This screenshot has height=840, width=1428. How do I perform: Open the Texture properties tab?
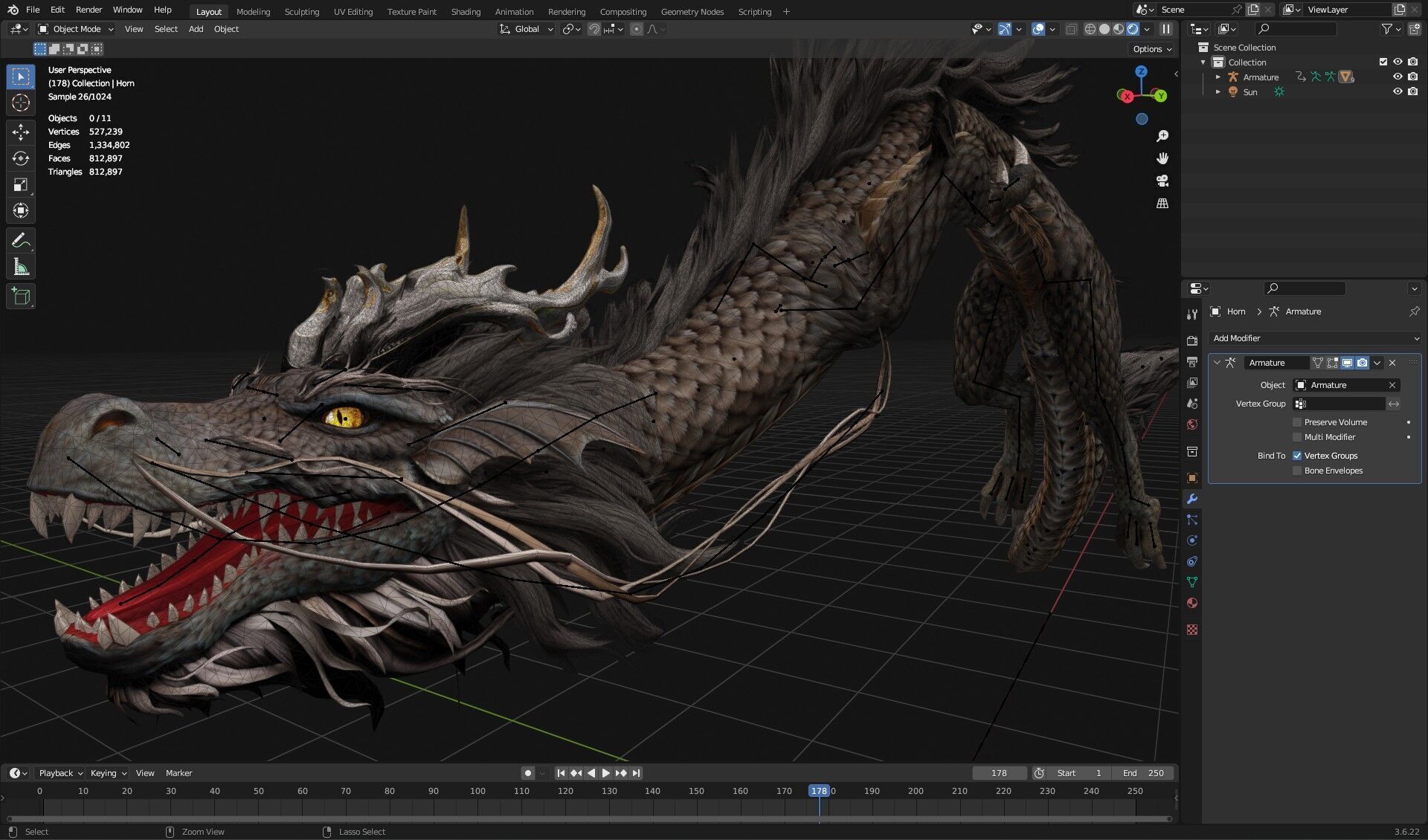point(1192,630)
